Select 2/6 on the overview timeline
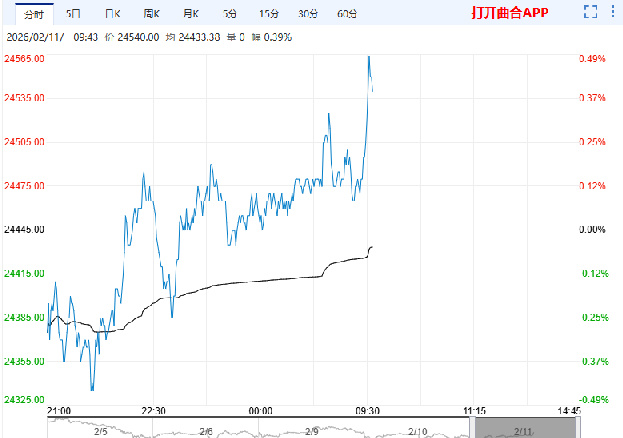 click(205, 431)
